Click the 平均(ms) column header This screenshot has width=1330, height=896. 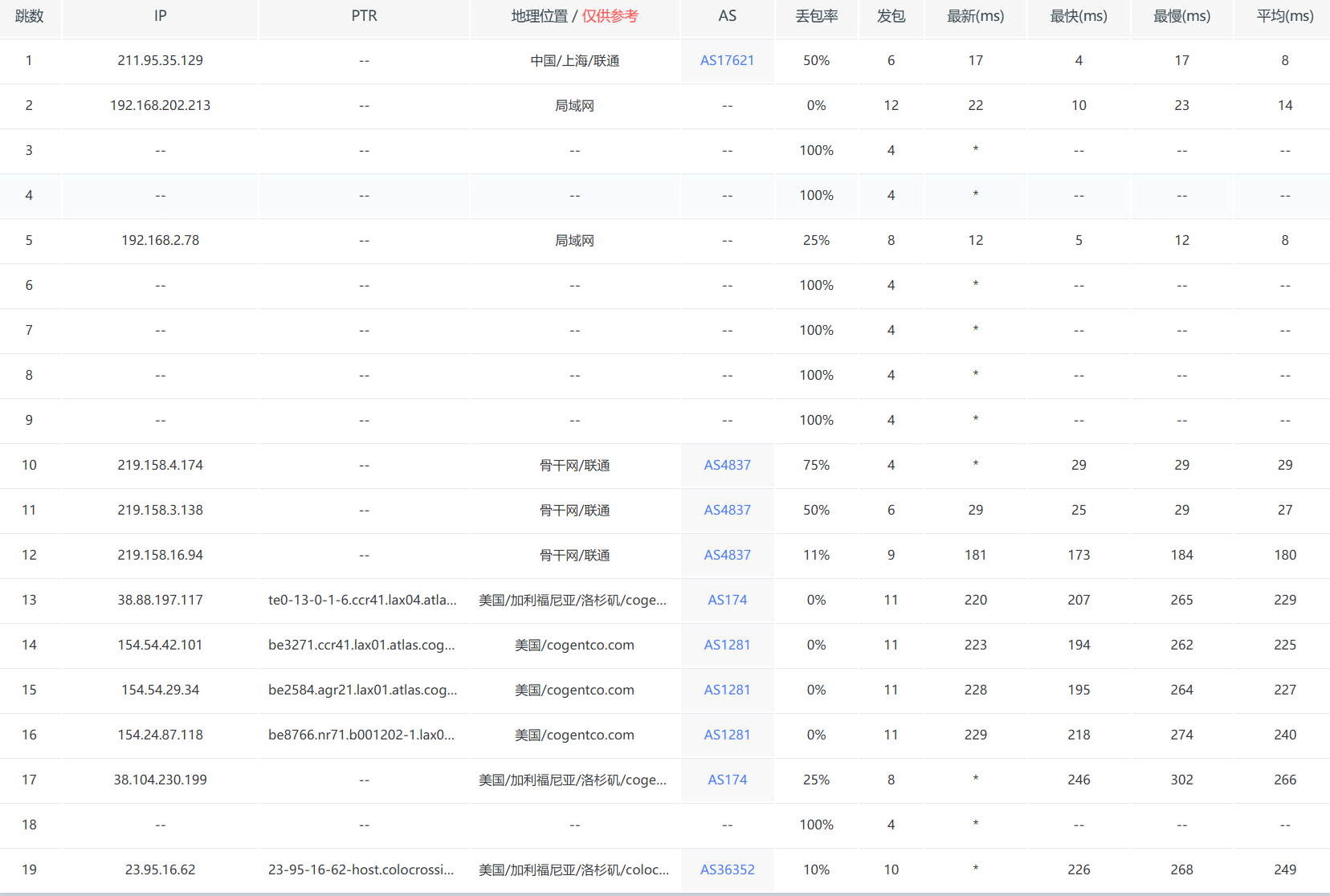pos(1283,15)
